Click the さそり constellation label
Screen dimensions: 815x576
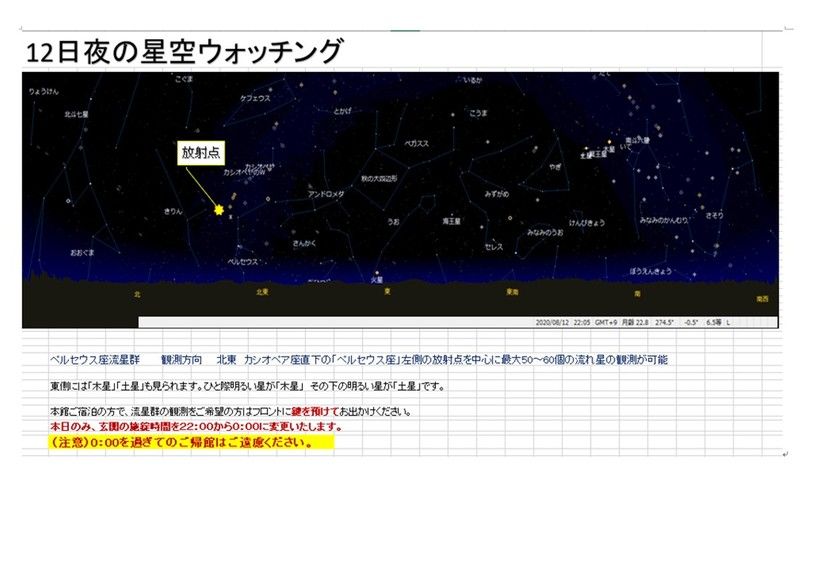pos(714,215)
